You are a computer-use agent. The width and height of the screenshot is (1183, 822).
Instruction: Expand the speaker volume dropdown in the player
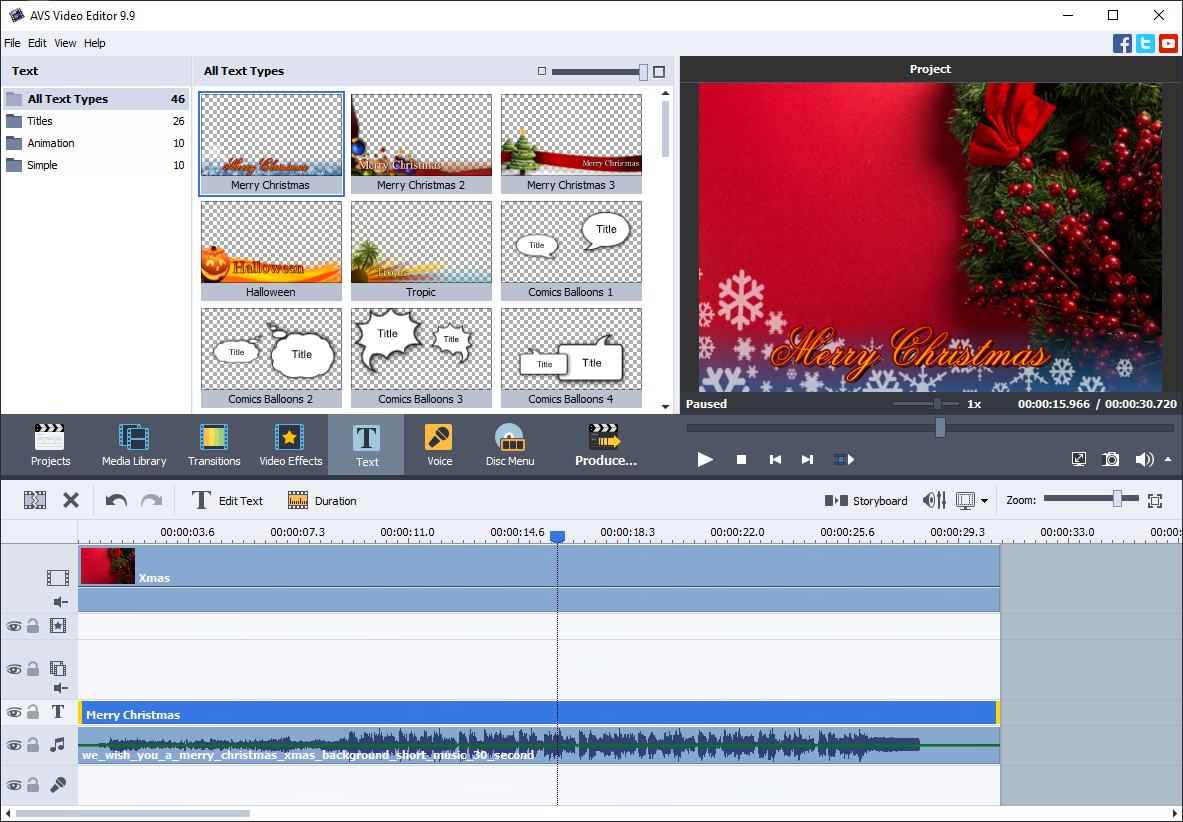pyautogui.click(x=1167, y=459)
